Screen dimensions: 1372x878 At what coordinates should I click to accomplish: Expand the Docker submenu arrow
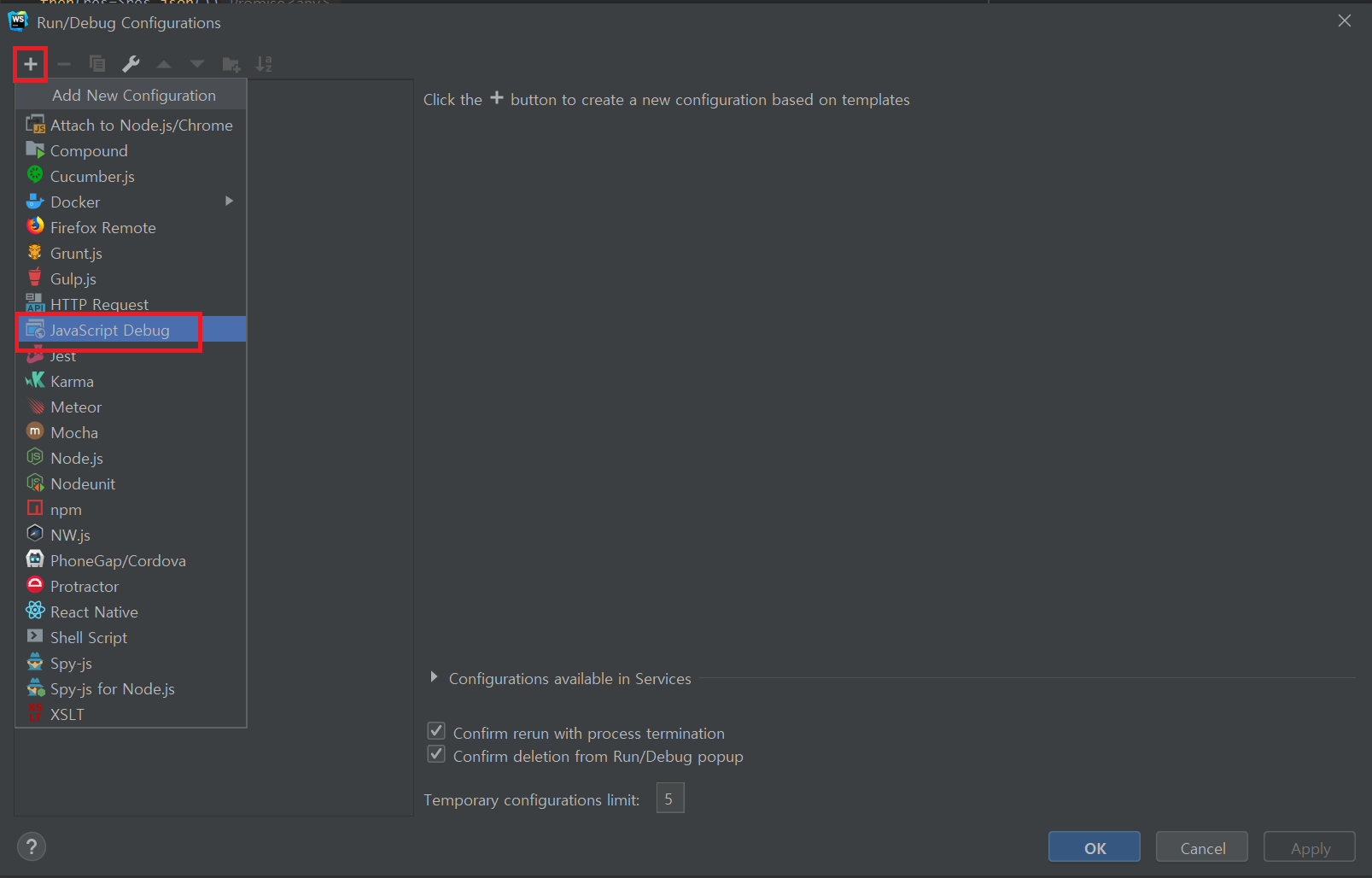[229, 201]
